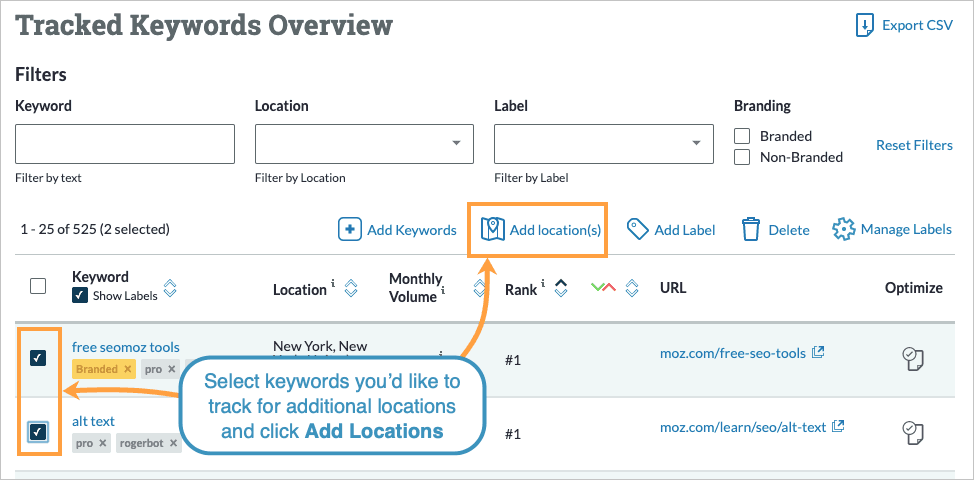Image resolution: width=974 pixels, height=480 pixels.
Task: Open the Filter by Label dropdown
Action: click(x=604, y=144)
